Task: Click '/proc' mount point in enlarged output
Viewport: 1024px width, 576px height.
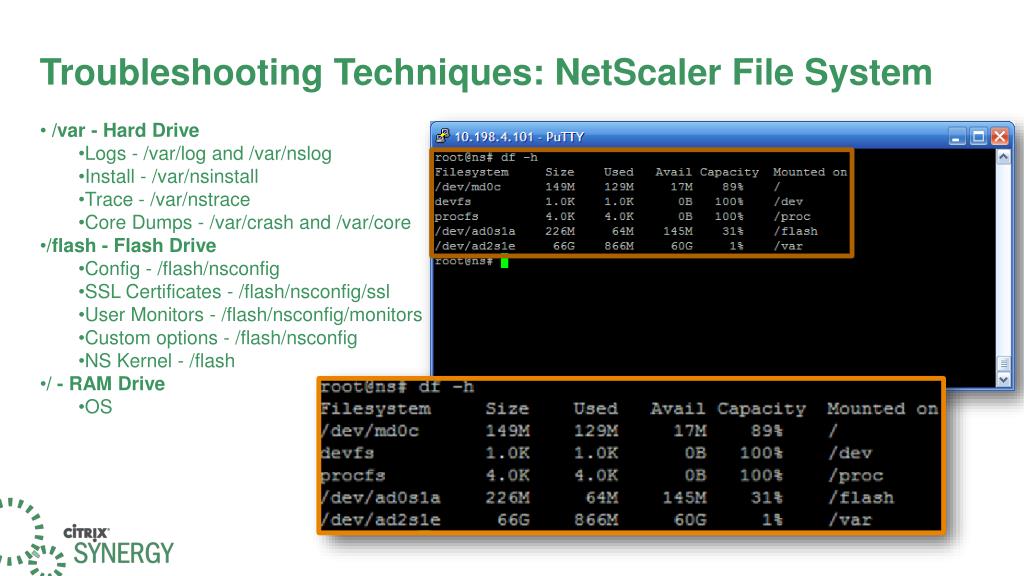Action: (x=856, y=475)
